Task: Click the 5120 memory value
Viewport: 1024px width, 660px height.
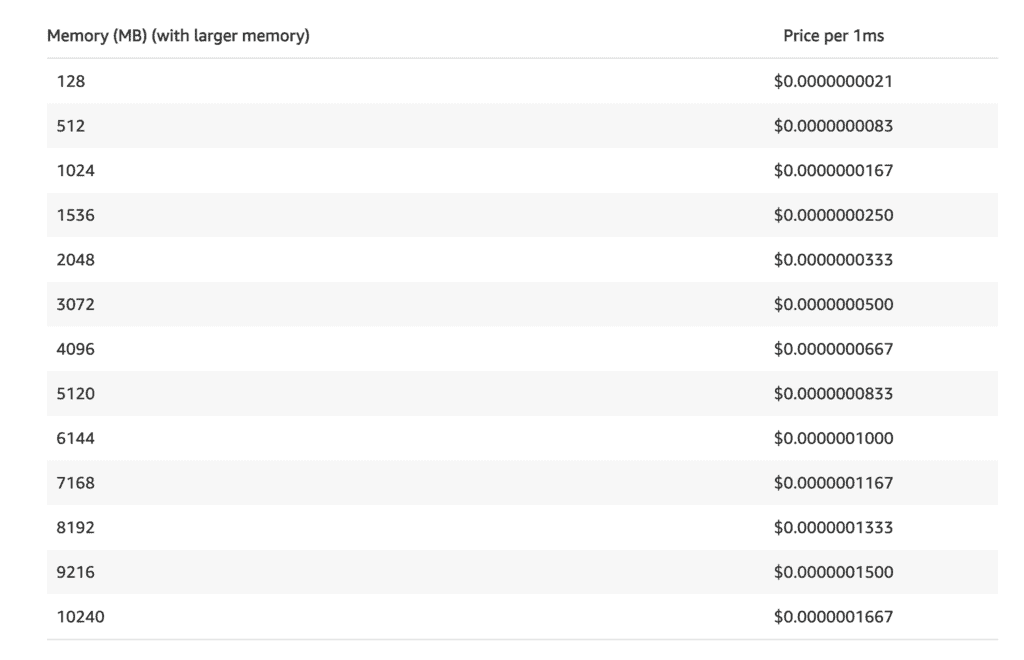Action: pyautogui.click(x=76, y=394)
